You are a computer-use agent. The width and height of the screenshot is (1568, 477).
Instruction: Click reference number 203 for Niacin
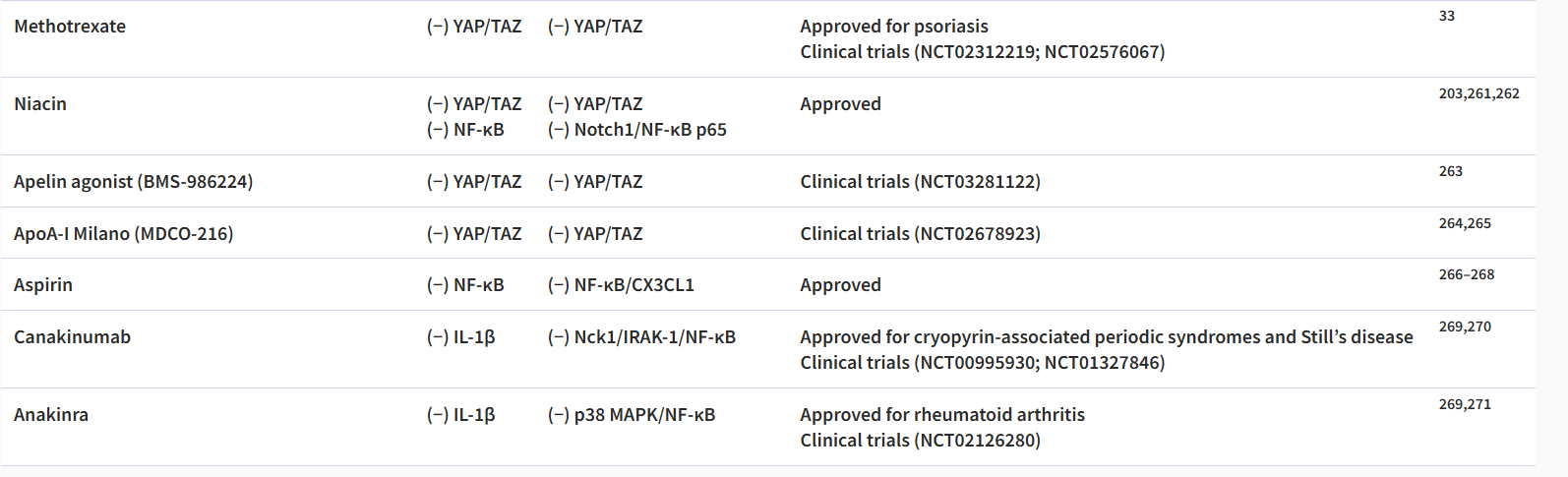pyautogui.click(x=1450, y=93)
